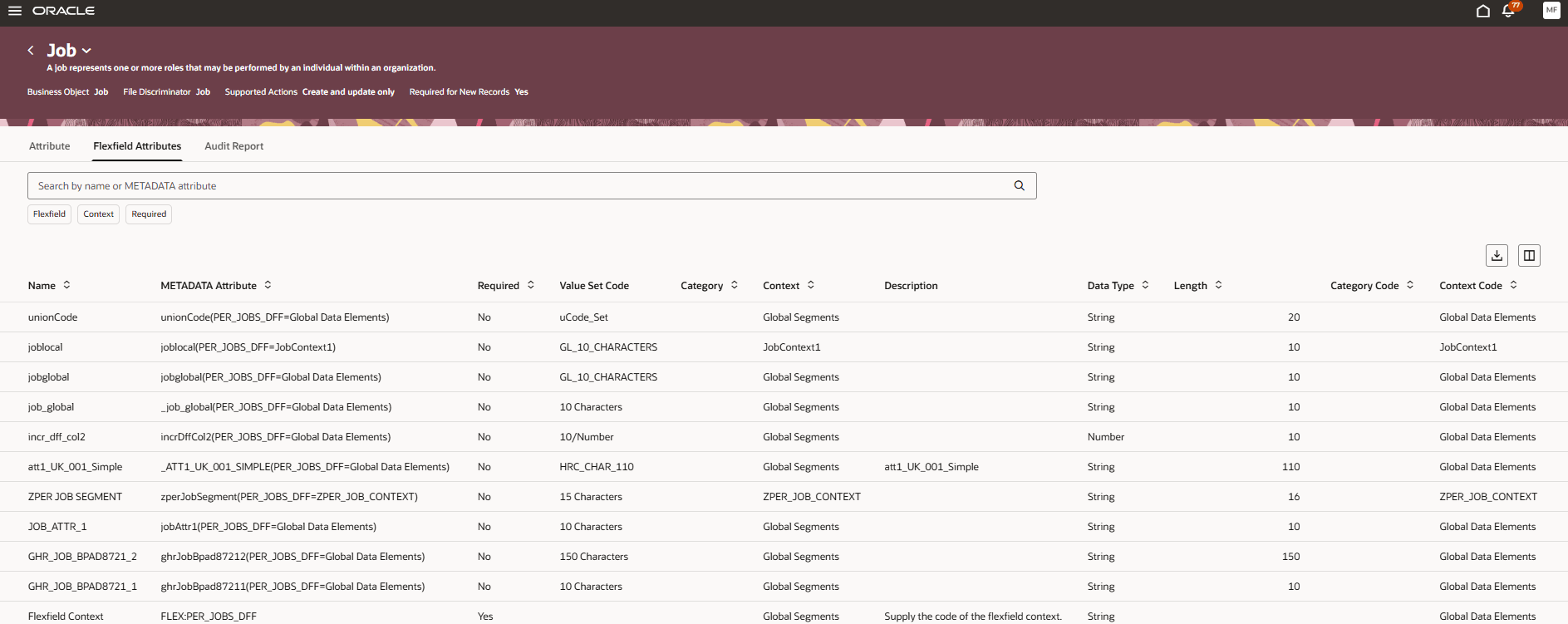Toggle the Required filter chip

(149, 214)
